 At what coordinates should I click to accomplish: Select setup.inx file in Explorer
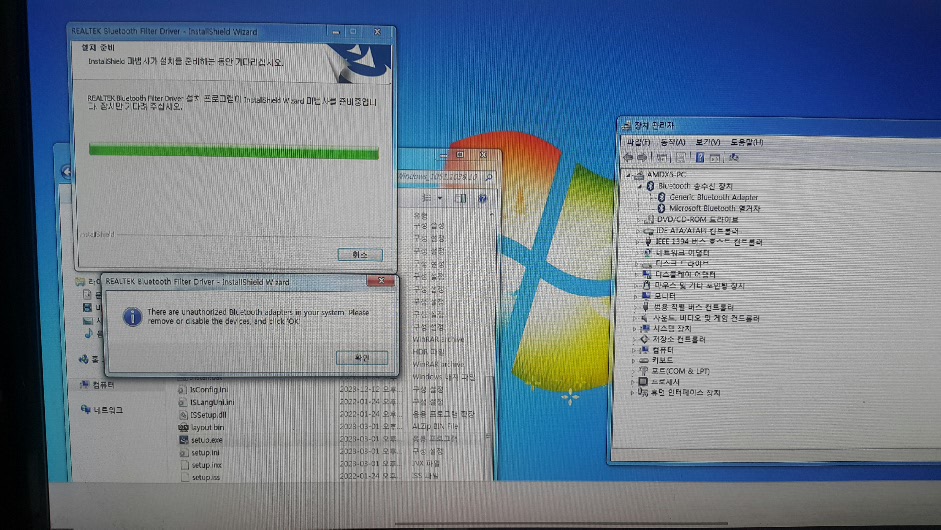206,465
